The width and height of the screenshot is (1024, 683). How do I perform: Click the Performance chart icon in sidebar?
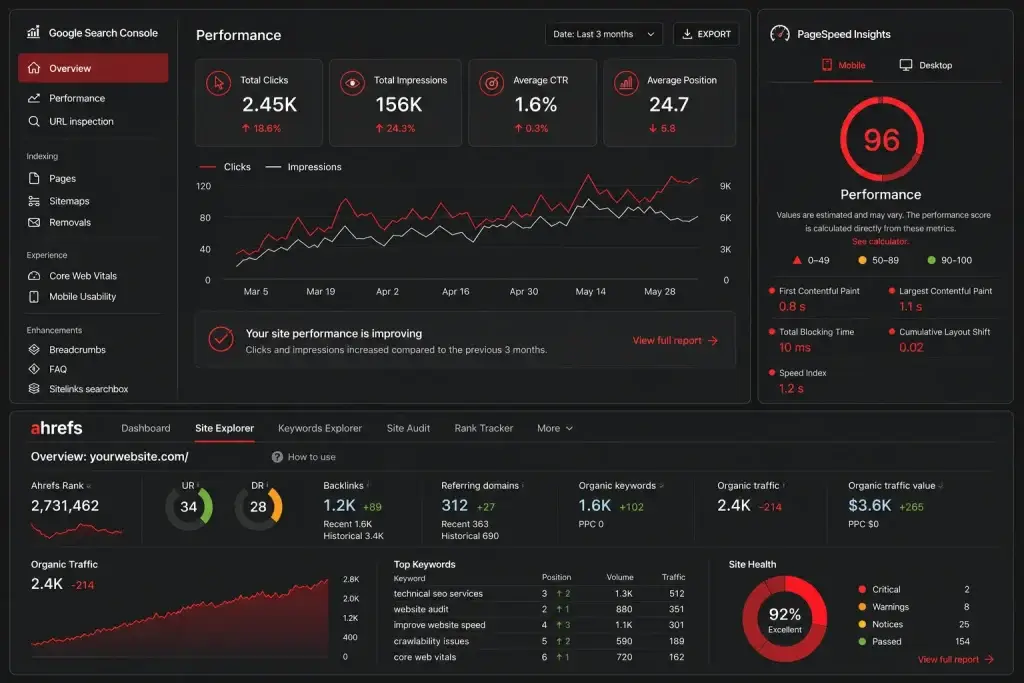(x=34, y=98)
